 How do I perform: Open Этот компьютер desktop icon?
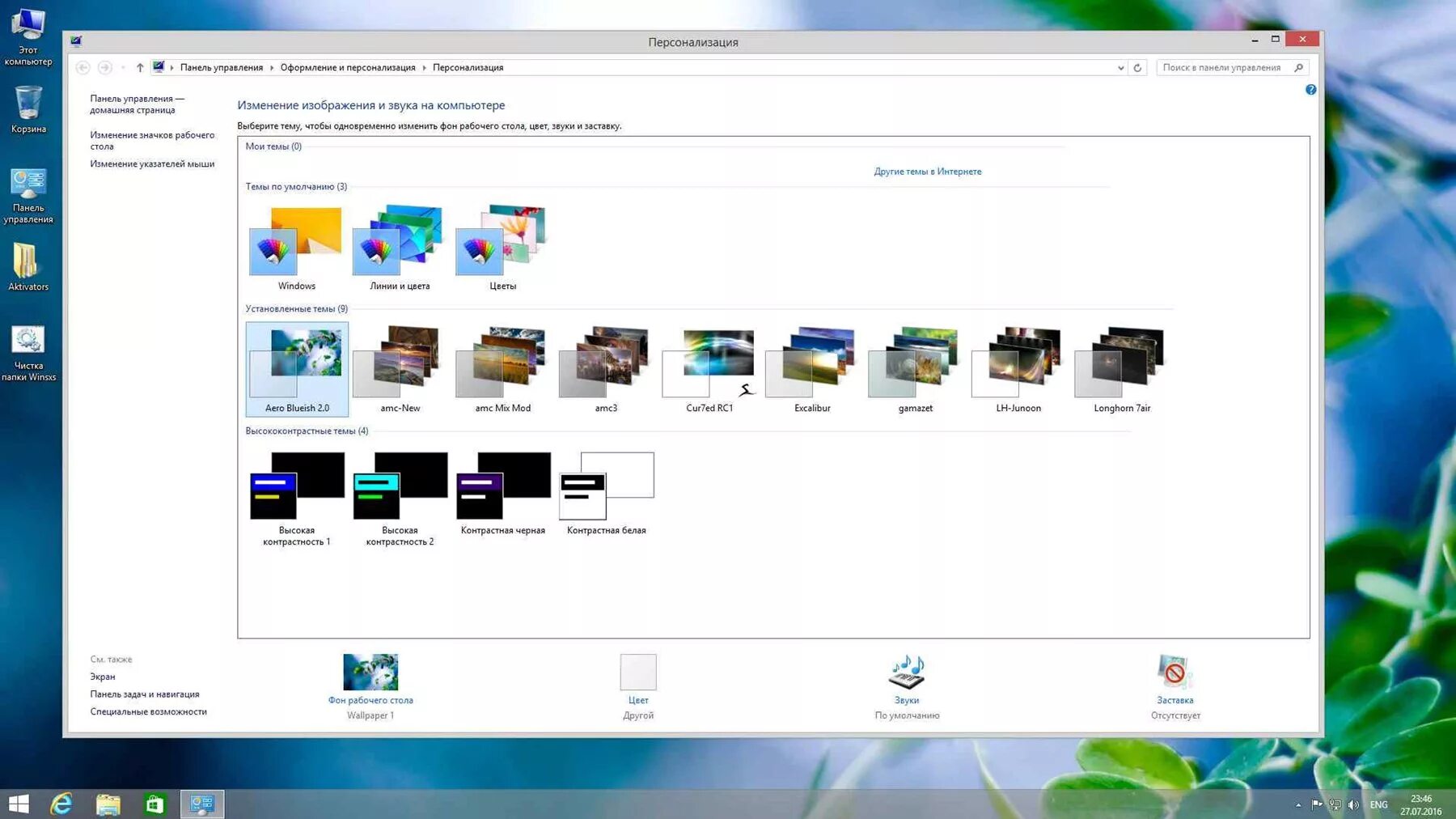[x=28, y=37]
